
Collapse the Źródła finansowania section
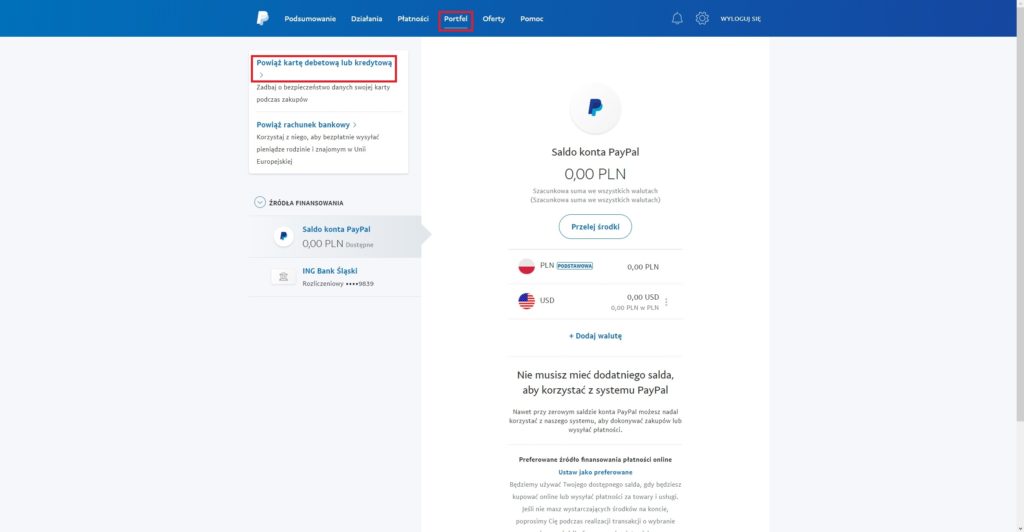pos(261,202)
